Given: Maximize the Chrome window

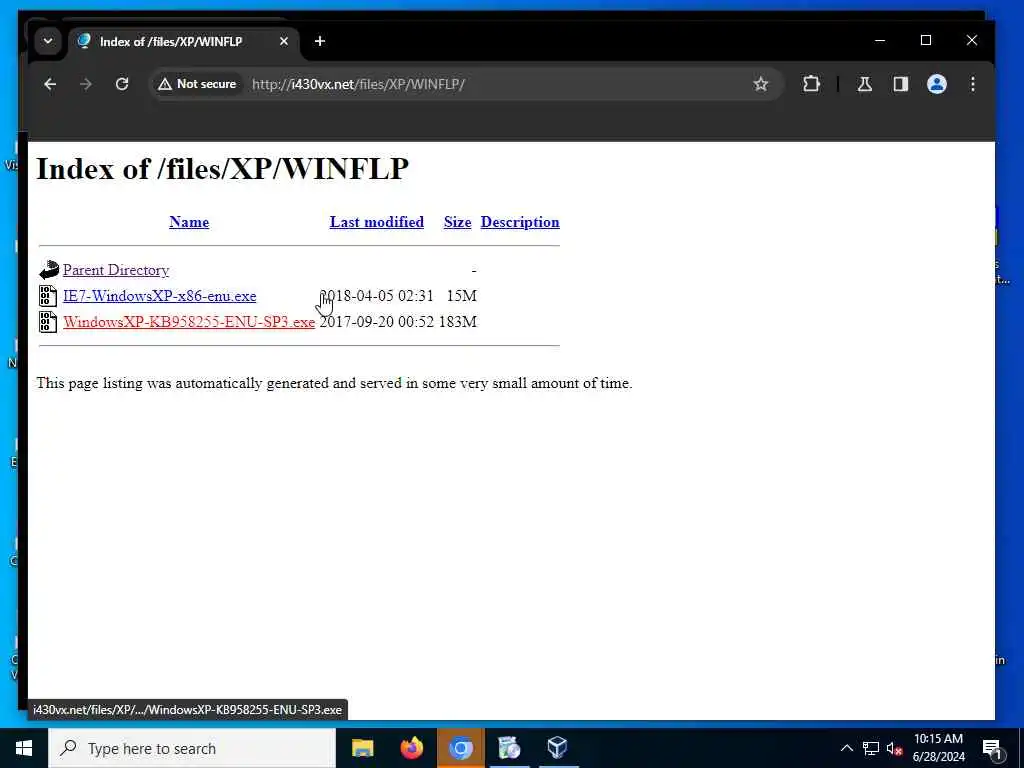Looking at the screenshot, I should point(925,40).
